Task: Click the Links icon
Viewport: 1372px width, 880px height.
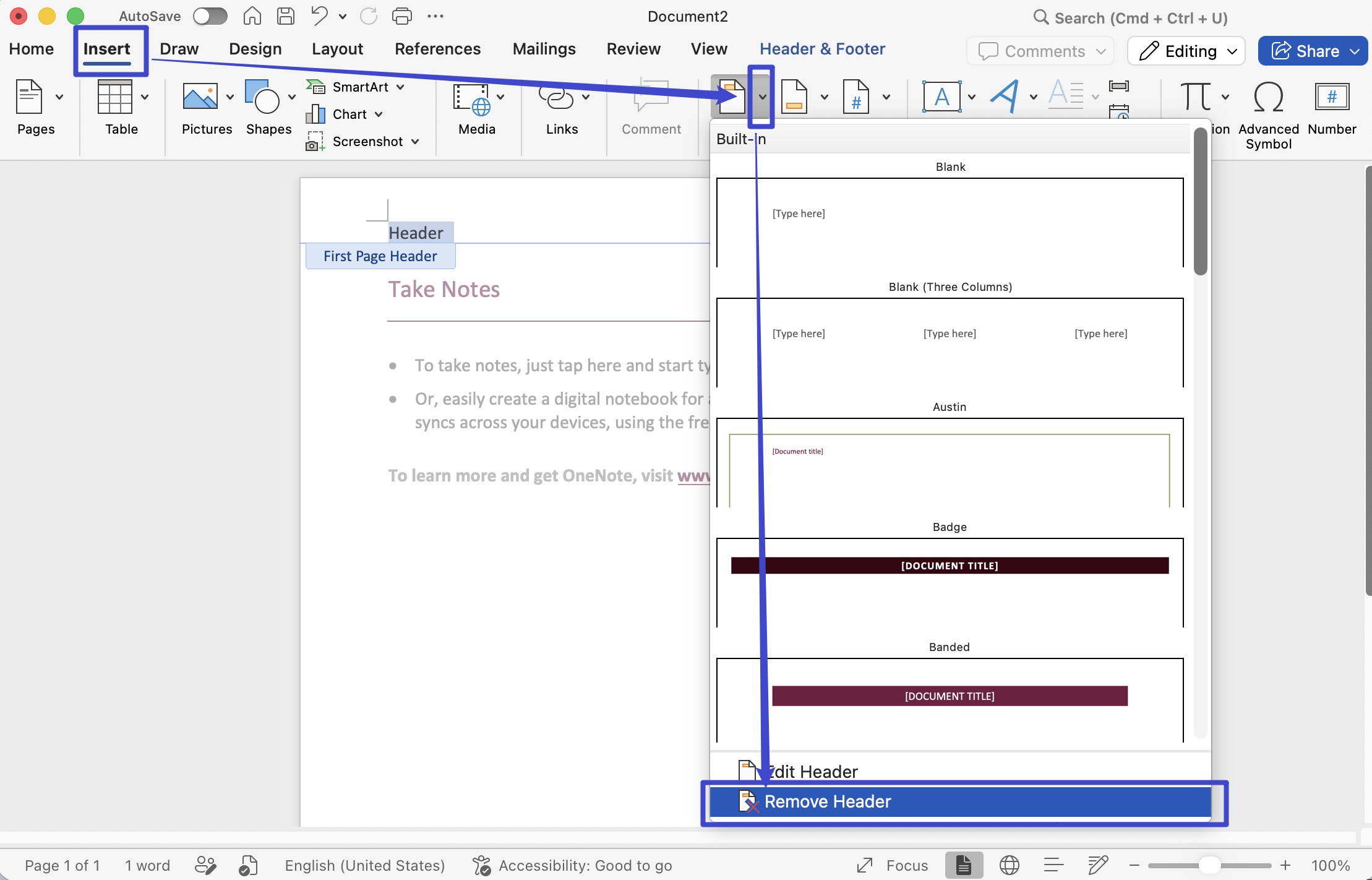Action: coord(556,97)
